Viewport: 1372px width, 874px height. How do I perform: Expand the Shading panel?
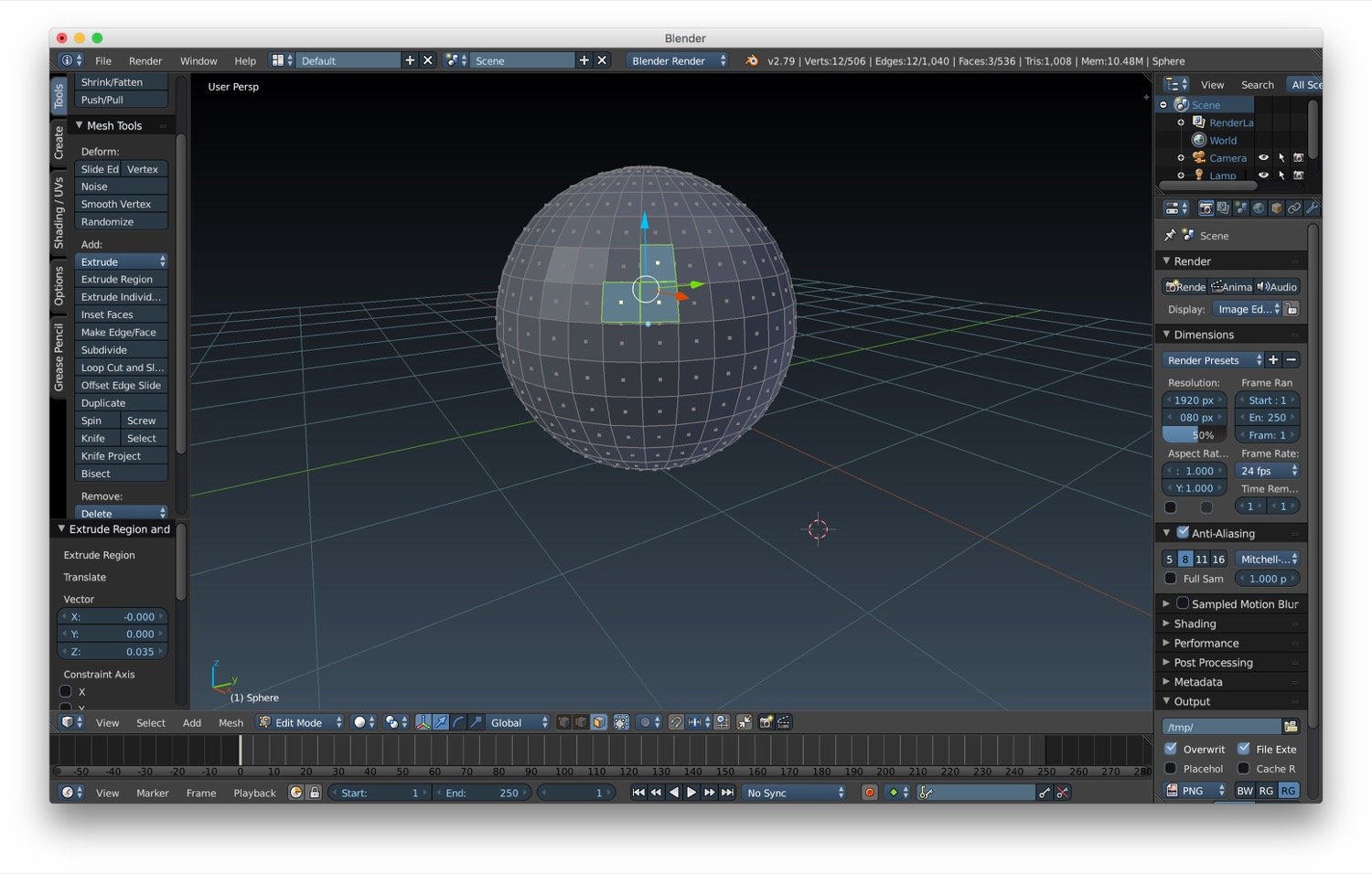1195,624
